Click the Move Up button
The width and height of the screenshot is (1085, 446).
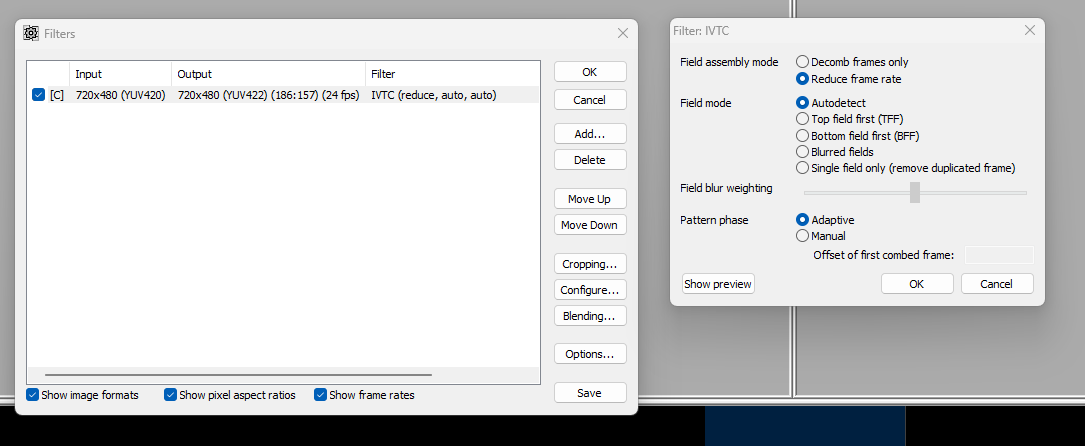pyautogui.click(x=590, y=198)
